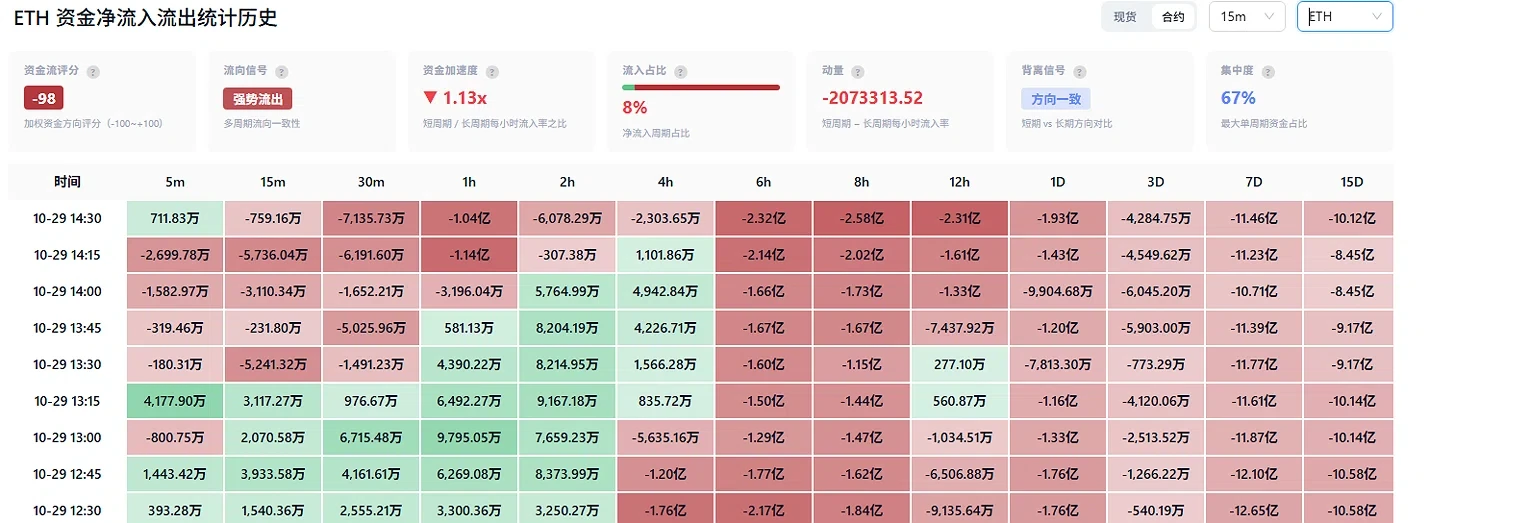Click the 15D column header
Viewport: 1529px width, 523px height.
tap(1349, 182)
